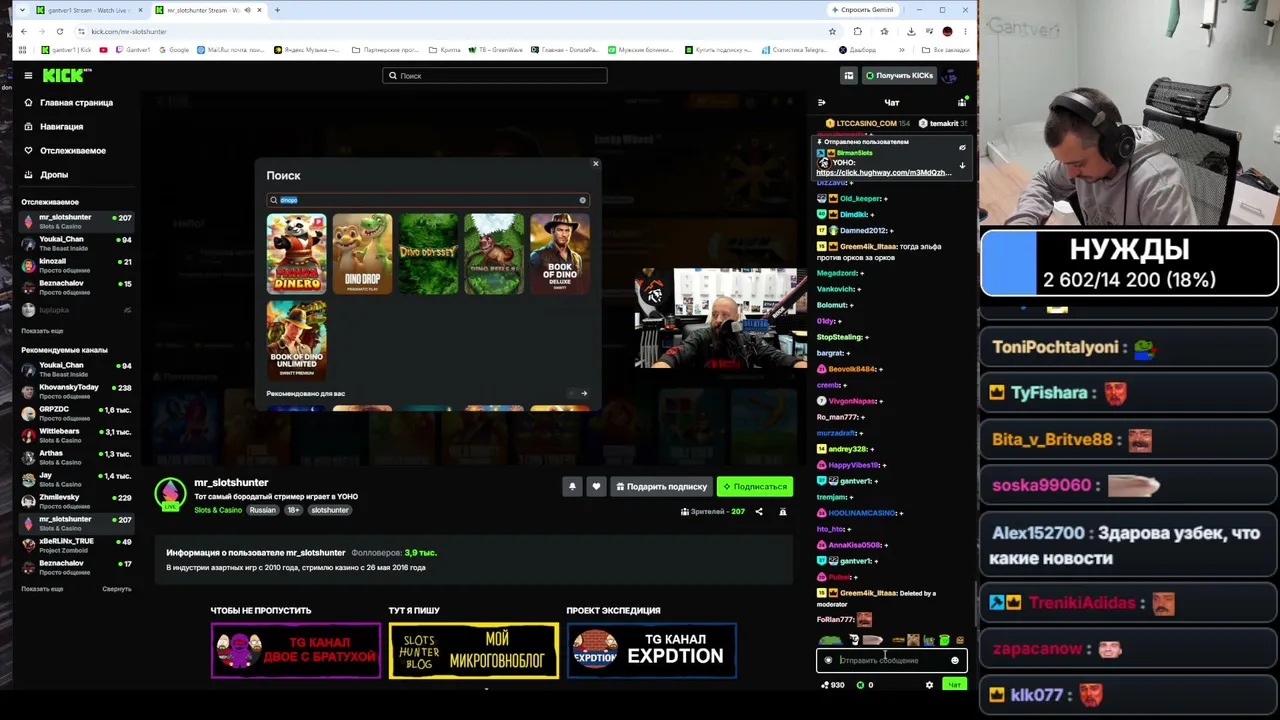This screenshot has width=1280, height=720.
Task: Focus the Kick top search field
Action: (495, 75)
